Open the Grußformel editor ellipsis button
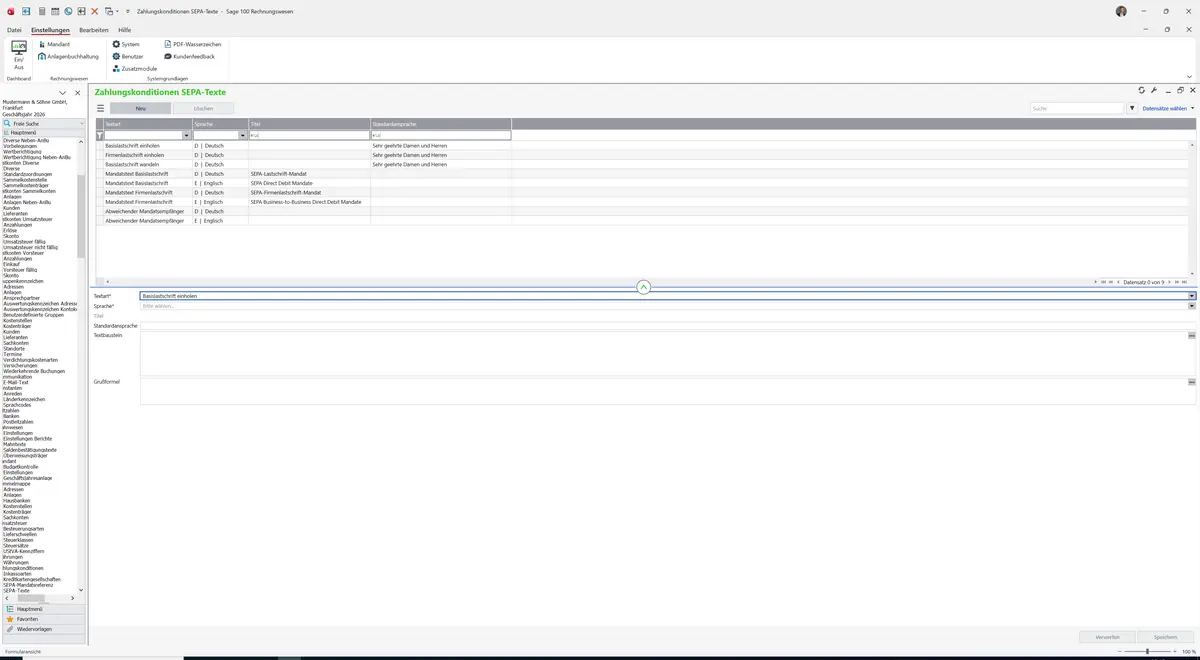Viewport: 1200px width, 660px height. tap(1192, 382)
